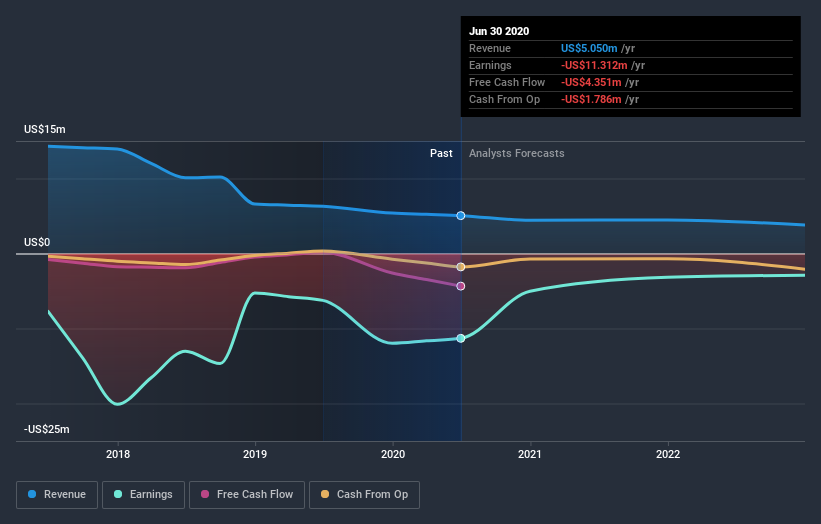Click the orange dot in Cash From Op legend
Image resolution: width=821 pixels, height=524 pixels.
point(325,494)
